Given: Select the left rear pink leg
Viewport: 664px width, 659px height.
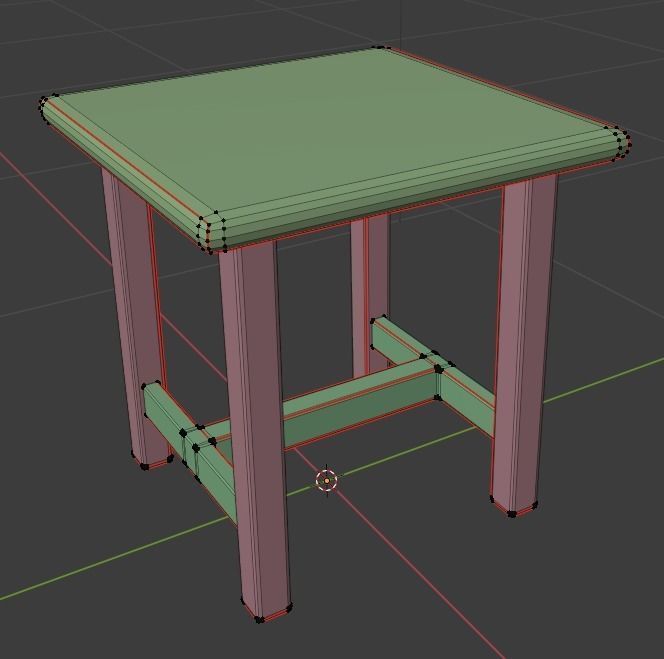Looking at the screenshot, I should pyautogui.click(x=136, y=318).
